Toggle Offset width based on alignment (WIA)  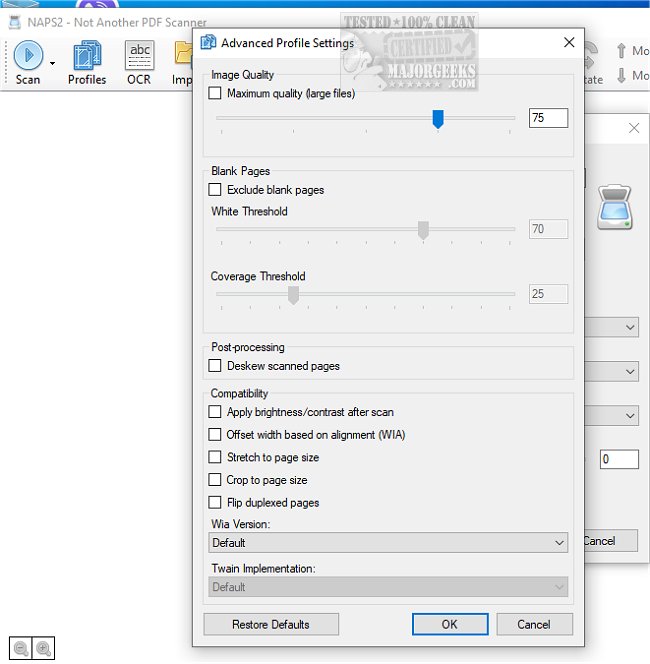(x=215, y=434)
